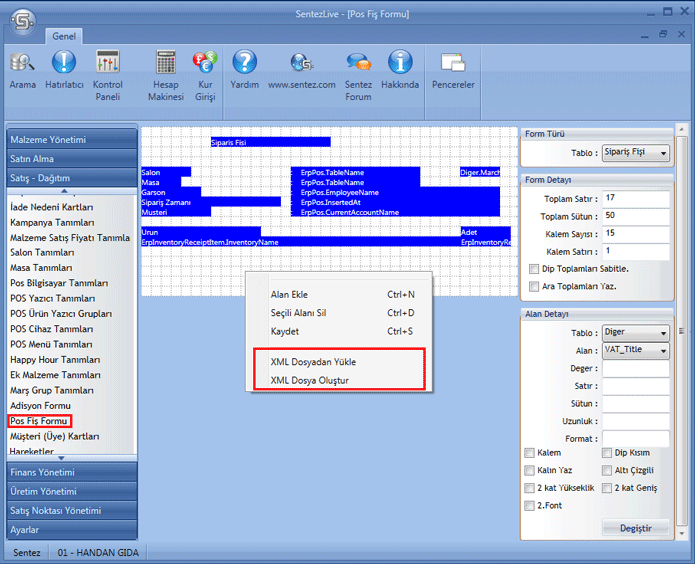Tick the Kalem checkbox
This screenshot has height=564, width=695.
[x=529, y=453]
